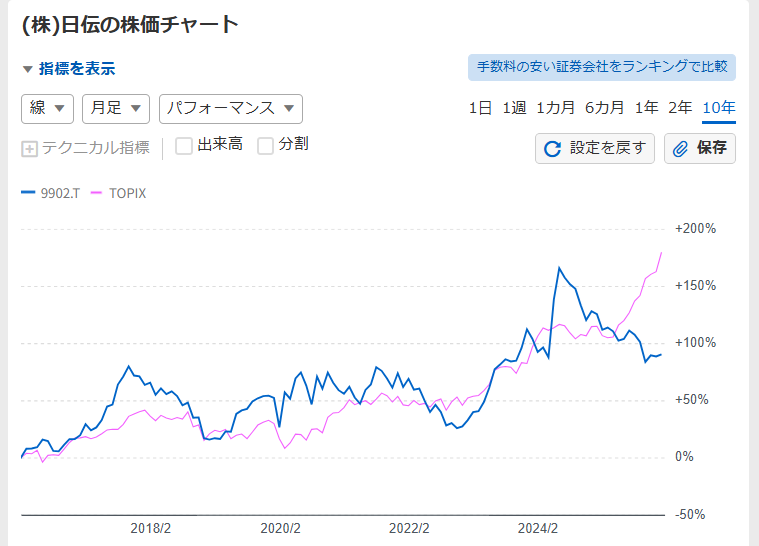Click the paperclip icon on 保存 button
This screenshot has width=759, height=546.
pos(680,149)
